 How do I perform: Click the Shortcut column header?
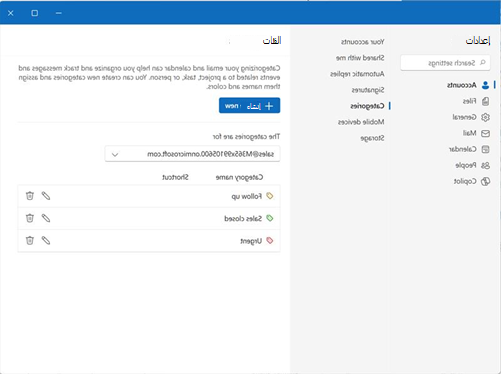175,177
